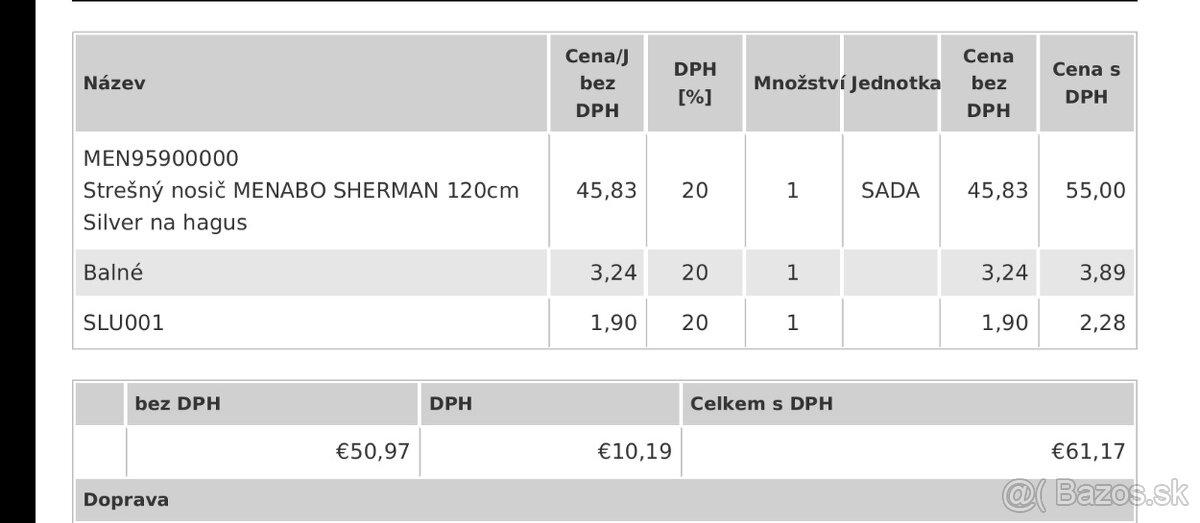Select the €50,97 subtotal value

pos(372,451)
